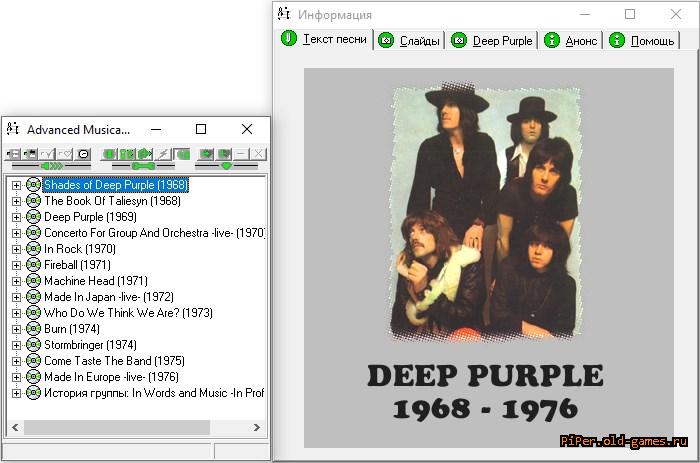Viewport: 700px width, 463px height.
Task: Click the left arrow of the album list scrollbar
Action: pos(15,427)
